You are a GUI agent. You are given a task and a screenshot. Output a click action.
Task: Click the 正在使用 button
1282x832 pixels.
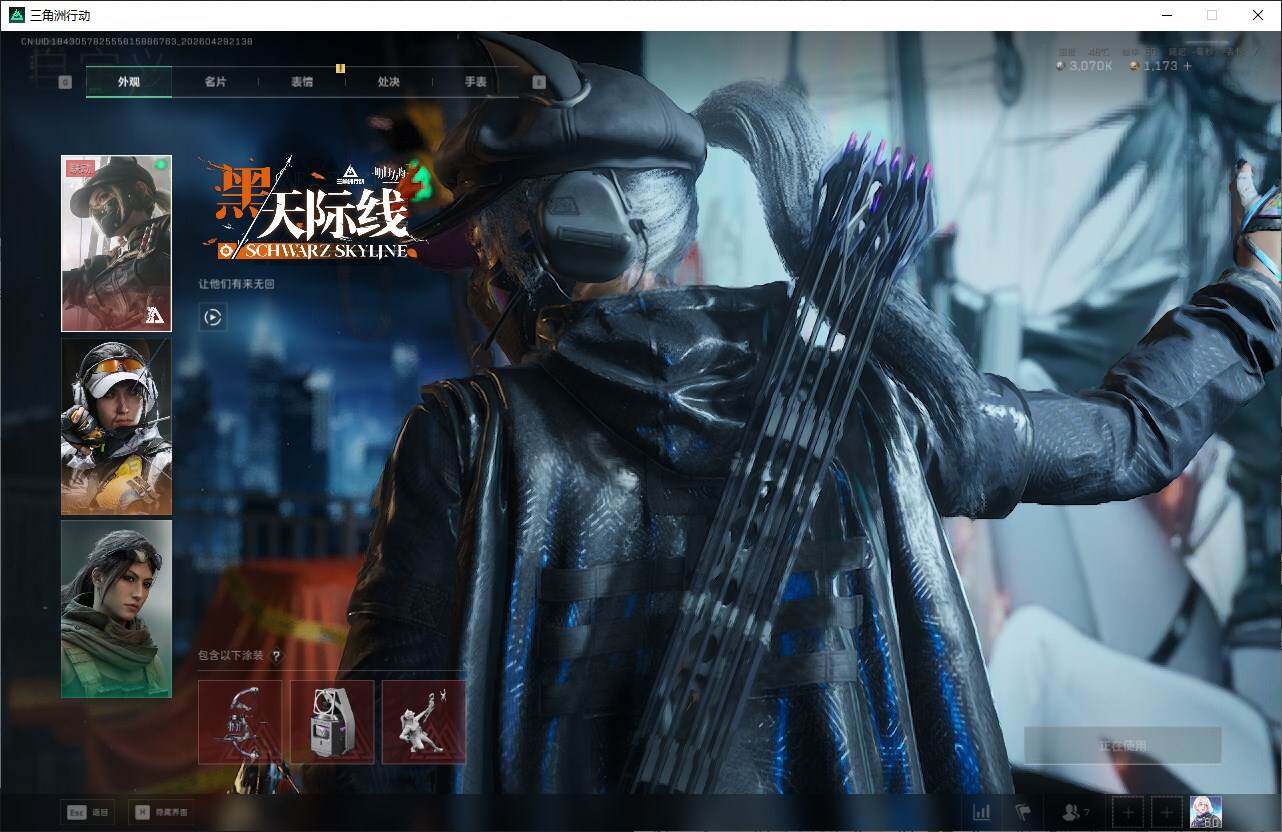1123,745
